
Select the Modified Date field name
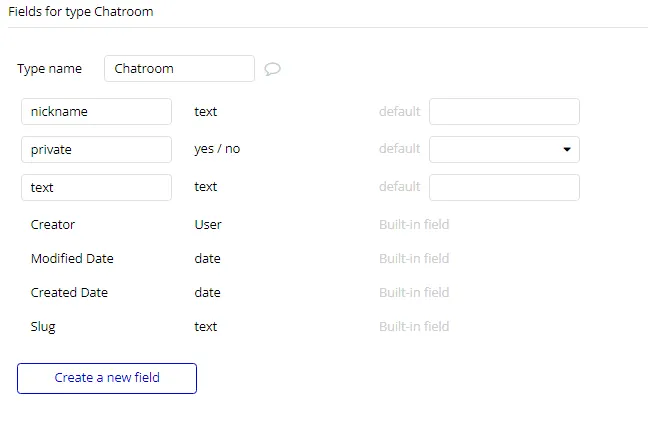(72, 259)
